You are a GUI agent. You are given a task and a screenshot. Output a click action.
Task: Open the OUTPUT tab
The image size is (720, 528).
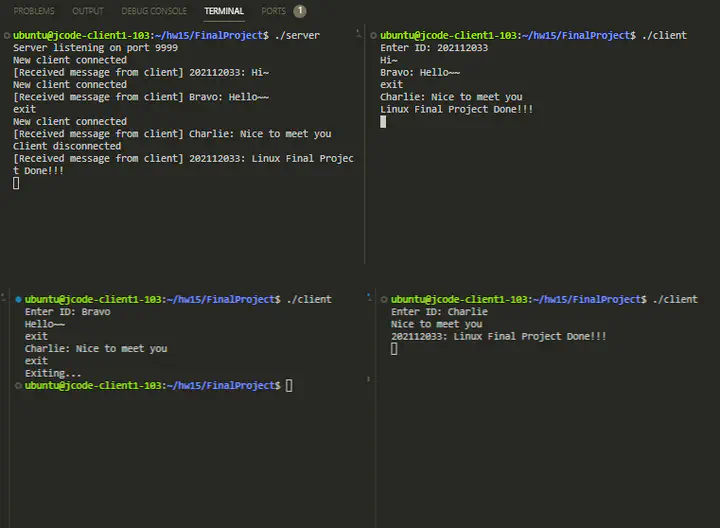tap(88, 11)
